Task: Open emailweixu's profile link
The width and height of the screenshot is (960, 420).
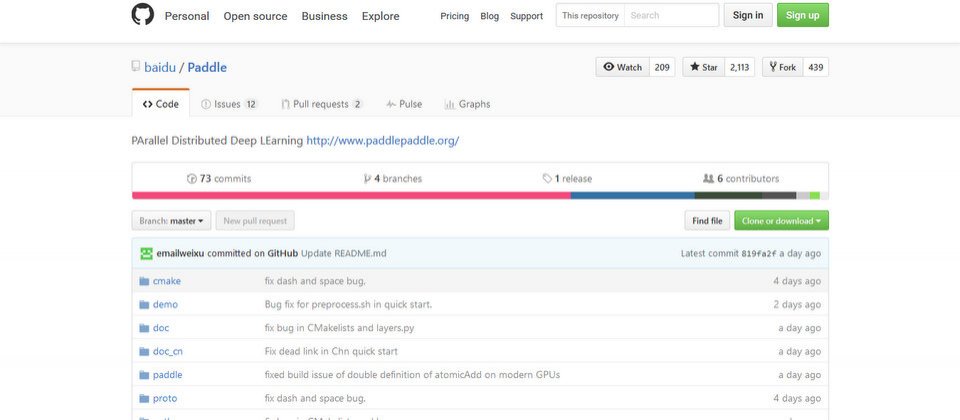Action: coord(181,253)
